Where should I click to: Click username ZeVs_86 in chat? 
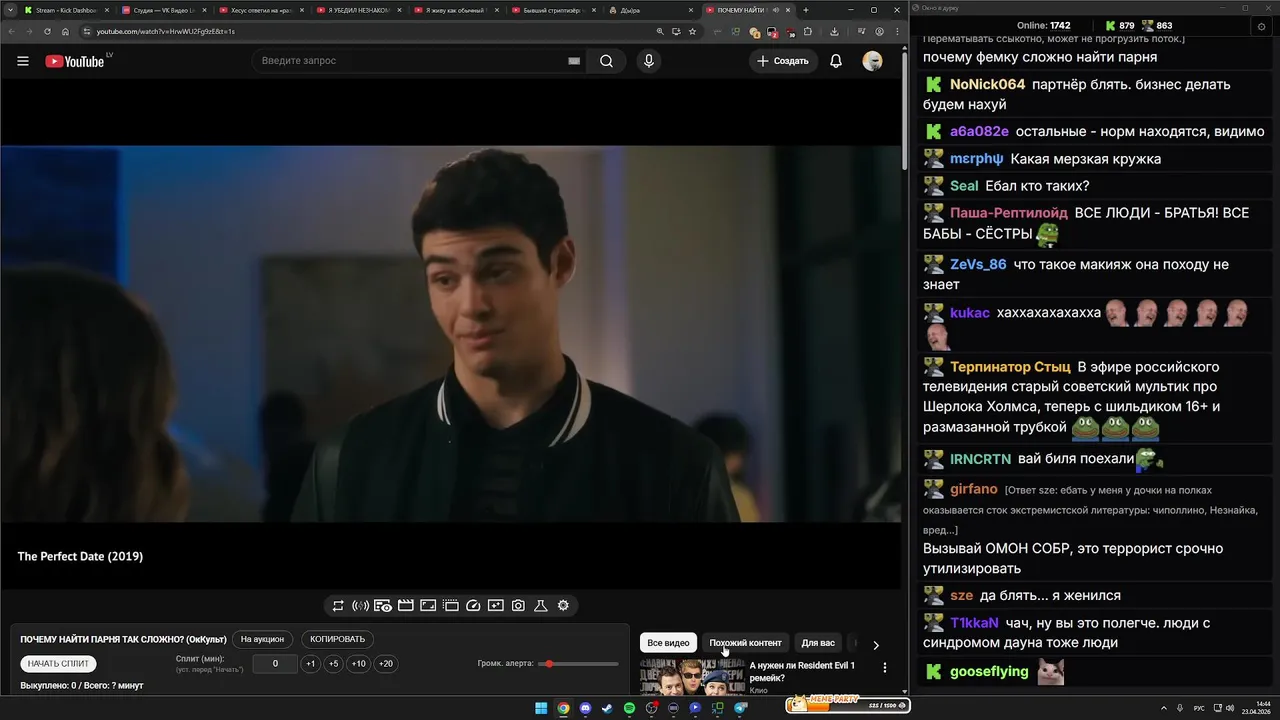point(978,265)
